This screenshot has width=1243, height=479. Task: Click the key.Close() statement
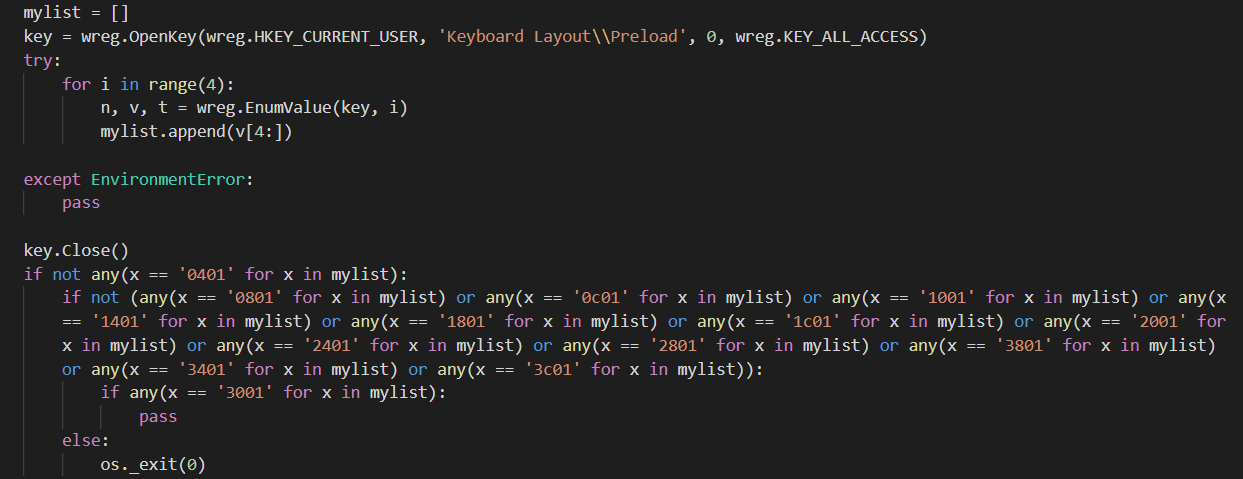click(77, 250)
